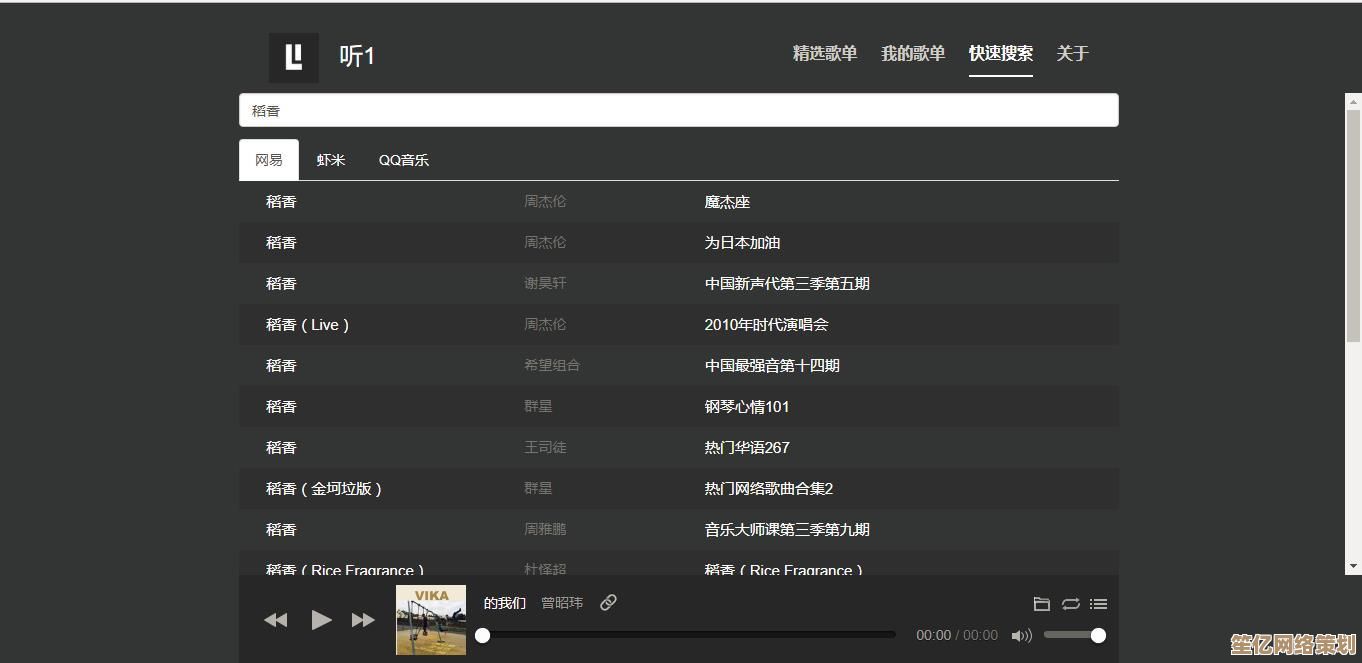Viewport: 1362px width, 663px height.
Task: Click the VIKA album cover thumbnail
Action: click(431, 620)
